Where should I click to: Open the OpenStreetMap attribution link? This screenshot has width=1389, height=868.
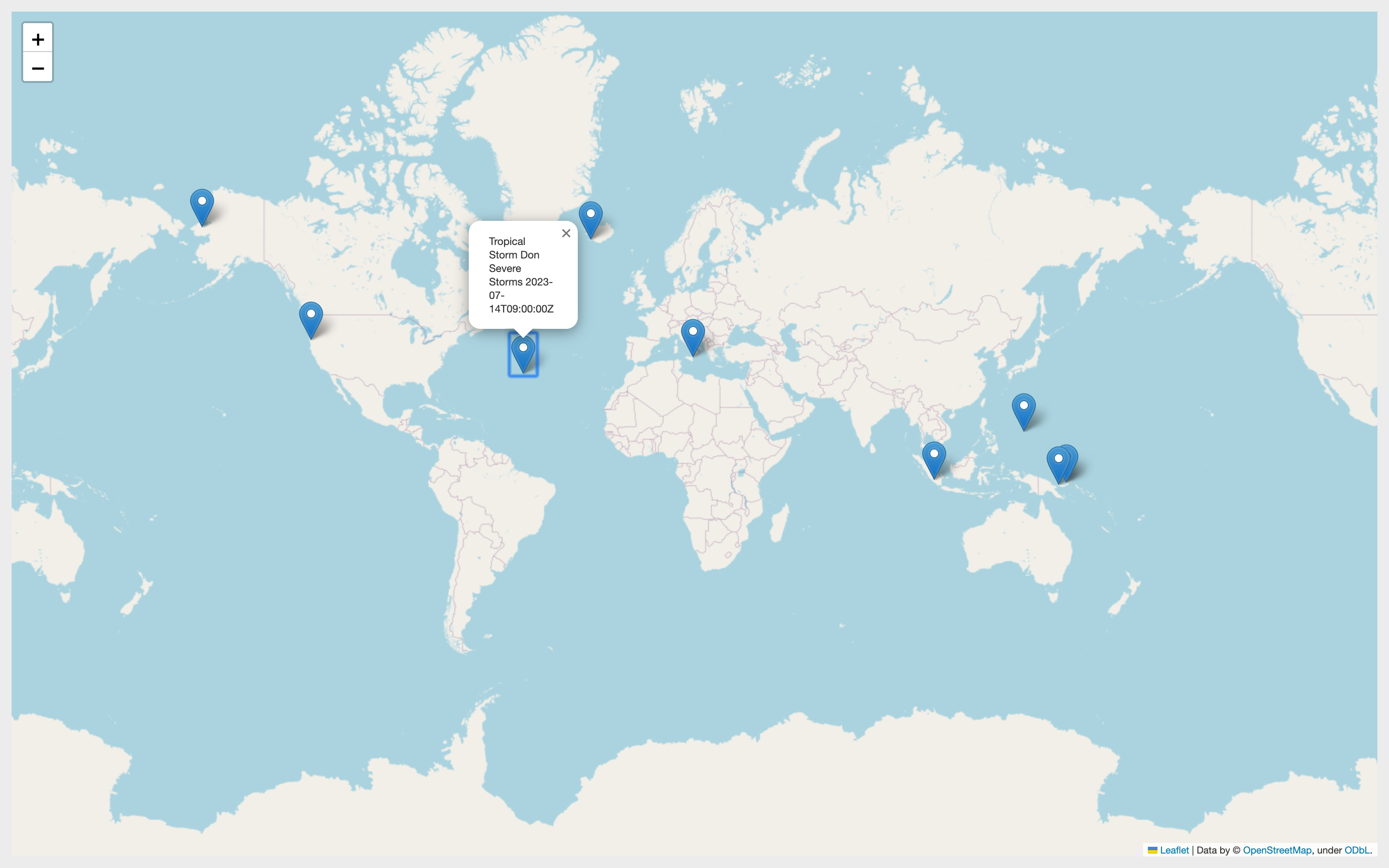pos(1277,850)
